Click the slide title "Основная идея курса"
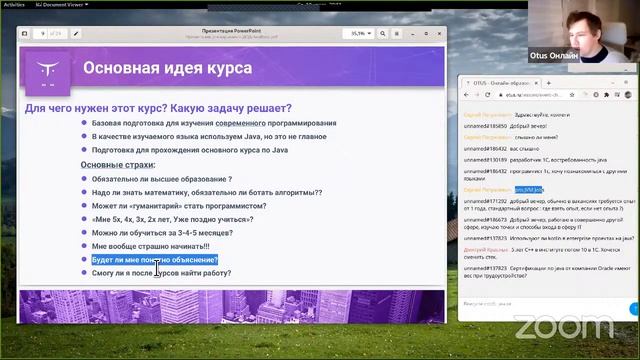This screenshot has height=360, width=640. point(167,68)
